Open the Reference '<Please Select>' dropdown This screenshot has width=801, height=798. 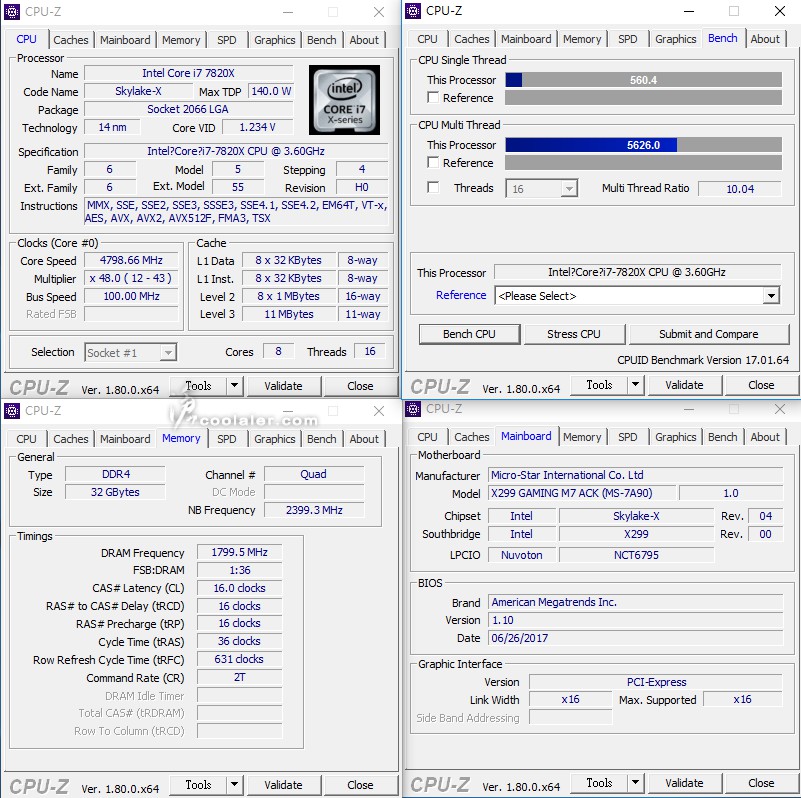tap(637, 296)
